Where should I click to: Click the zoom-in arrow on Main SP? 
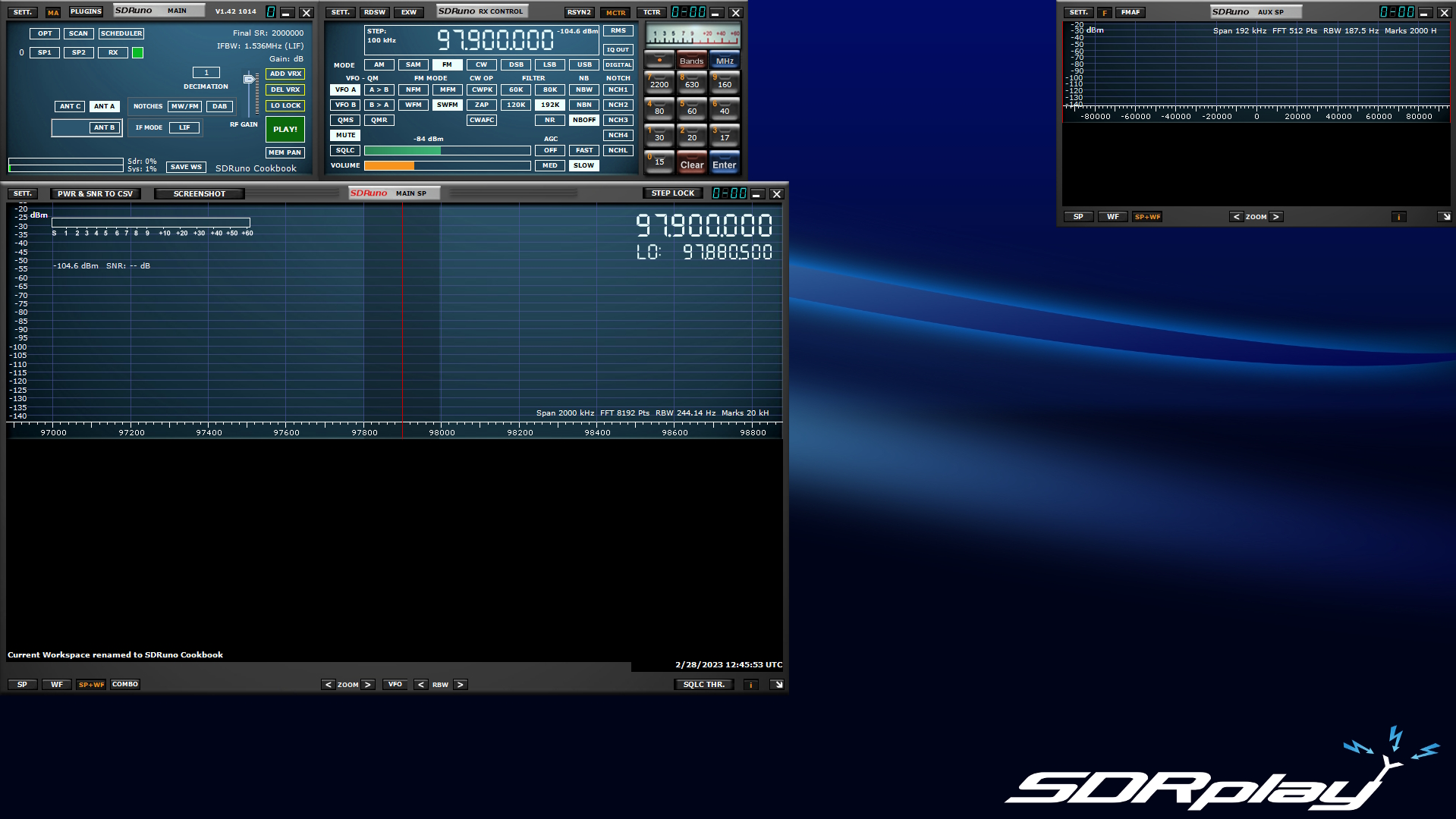click(x=368, y=684)
